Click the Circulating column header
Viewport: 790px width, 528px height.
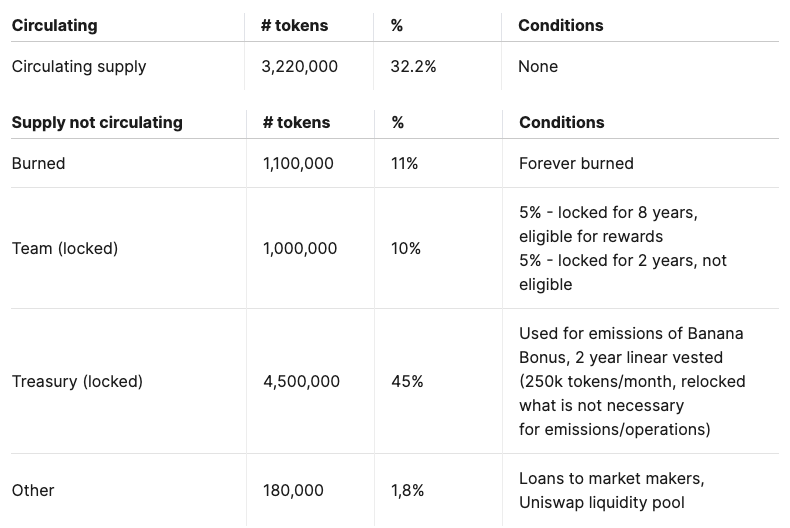tap(54, 25)
